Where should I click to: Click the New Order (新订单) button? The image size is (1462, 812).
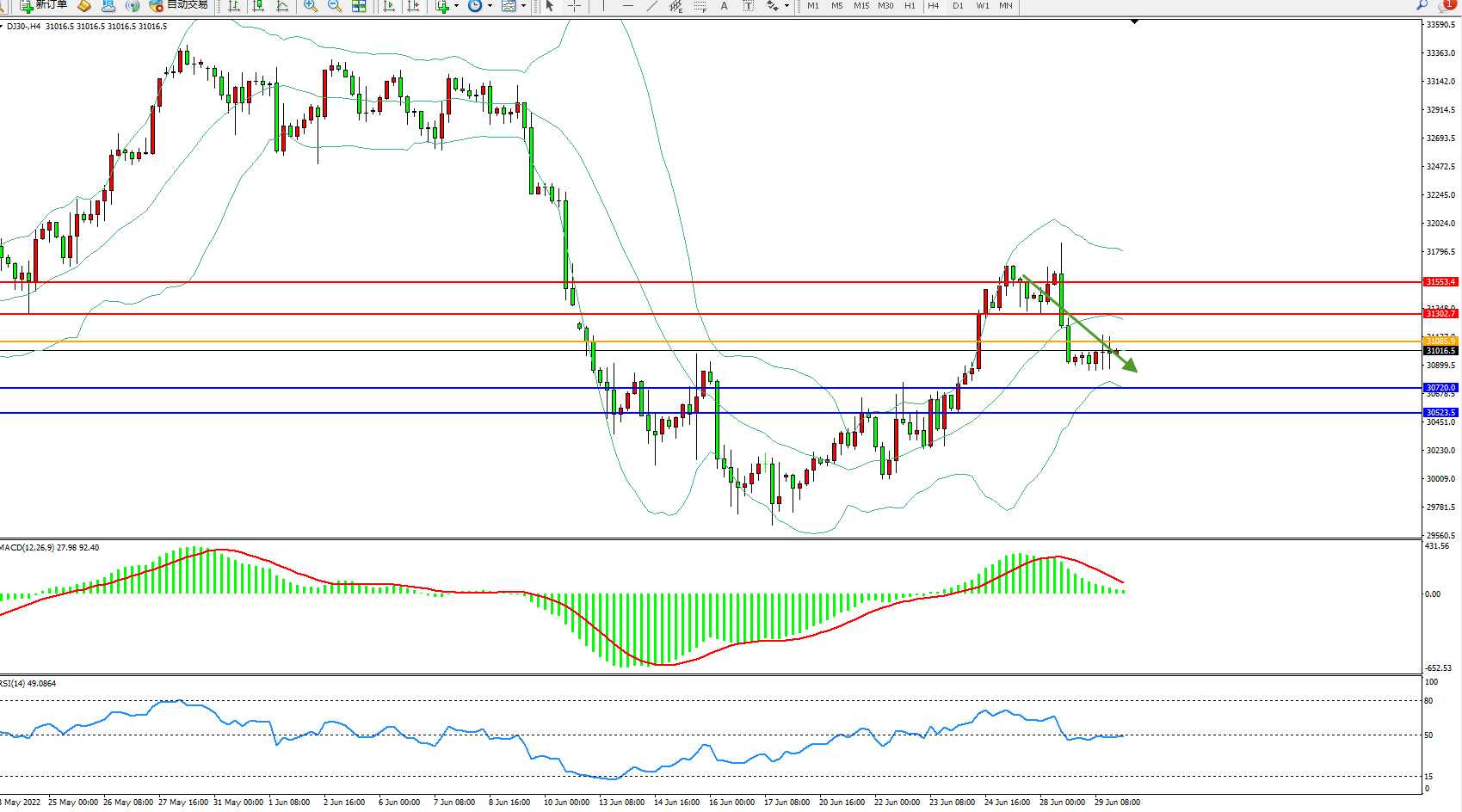(x=43, y=5)
